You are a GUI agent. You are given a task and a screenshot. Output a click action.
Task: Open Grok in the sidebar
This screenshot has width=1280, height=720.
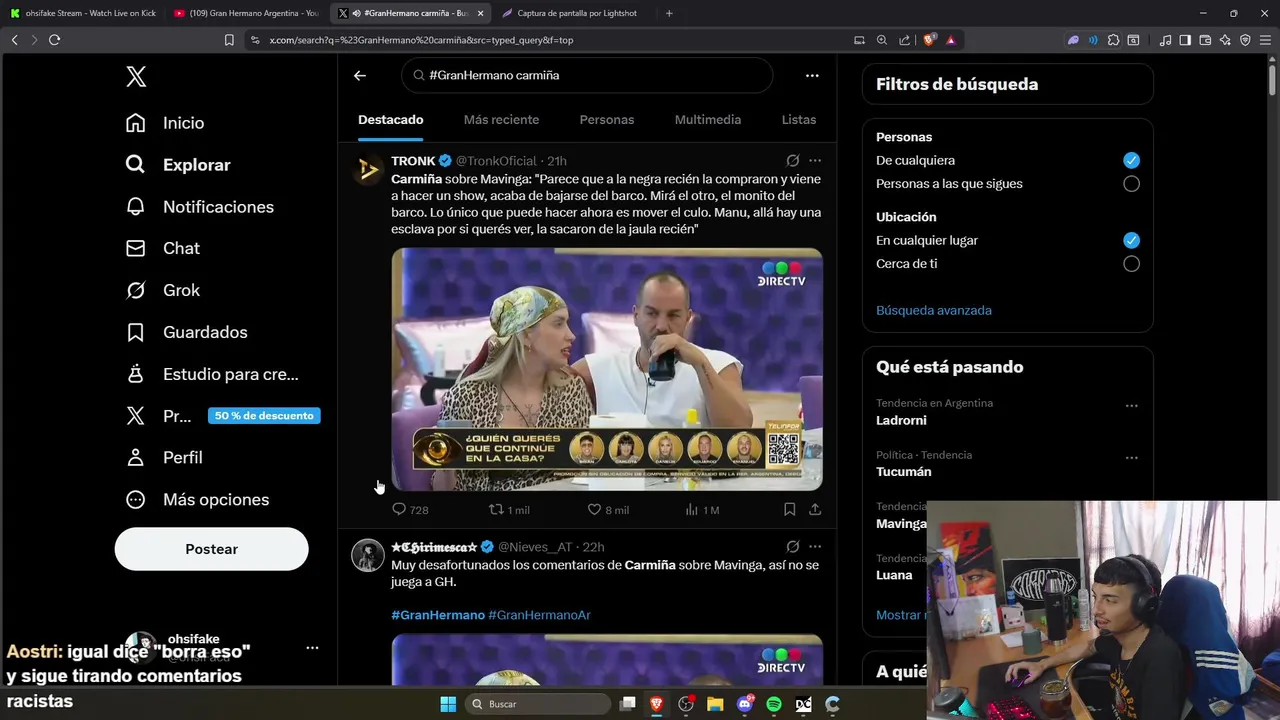163,290
